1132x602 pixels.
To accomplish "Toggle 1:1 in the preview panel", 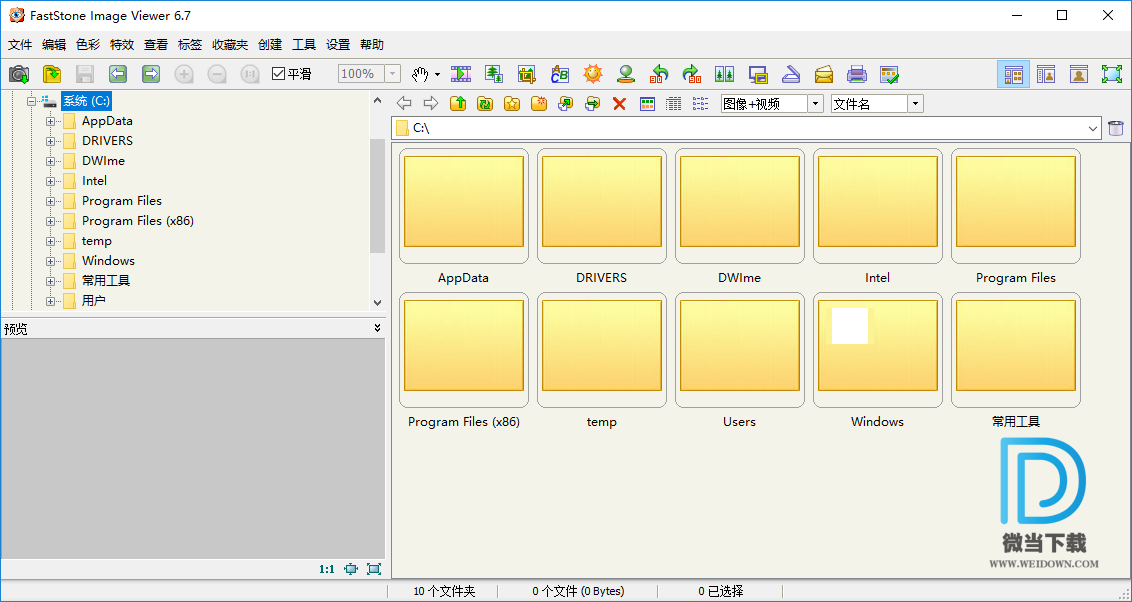I will (327, 569).
